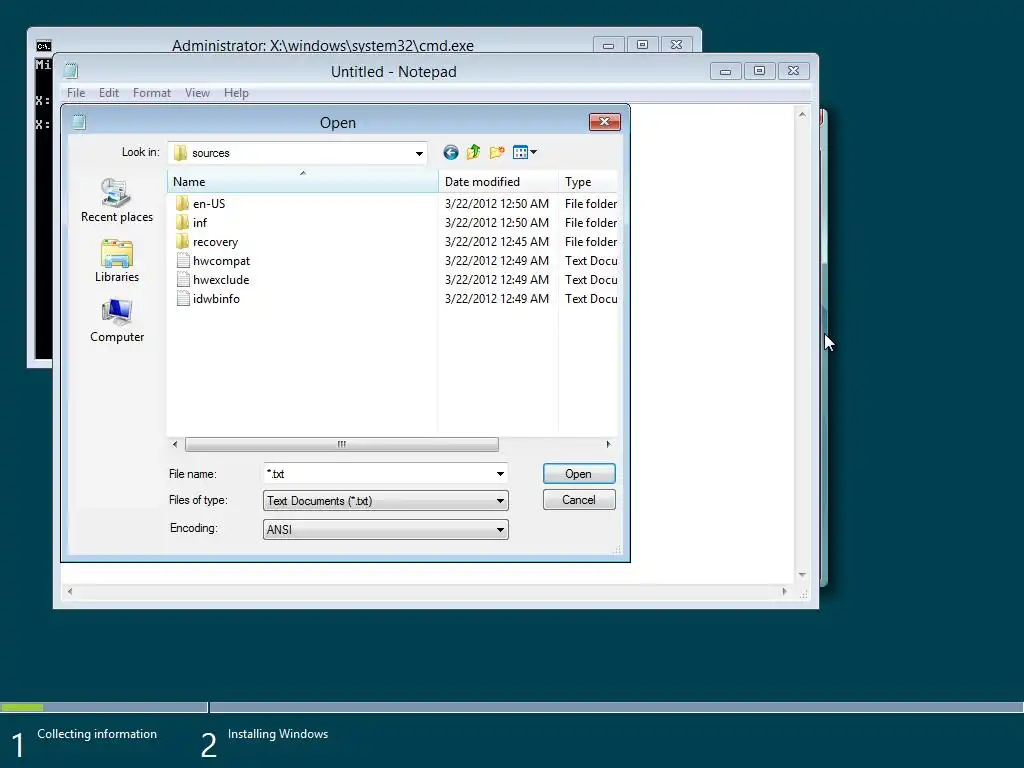
Task: Open Computer shortcut in sidebar
Action: click(x=117, y=321)
